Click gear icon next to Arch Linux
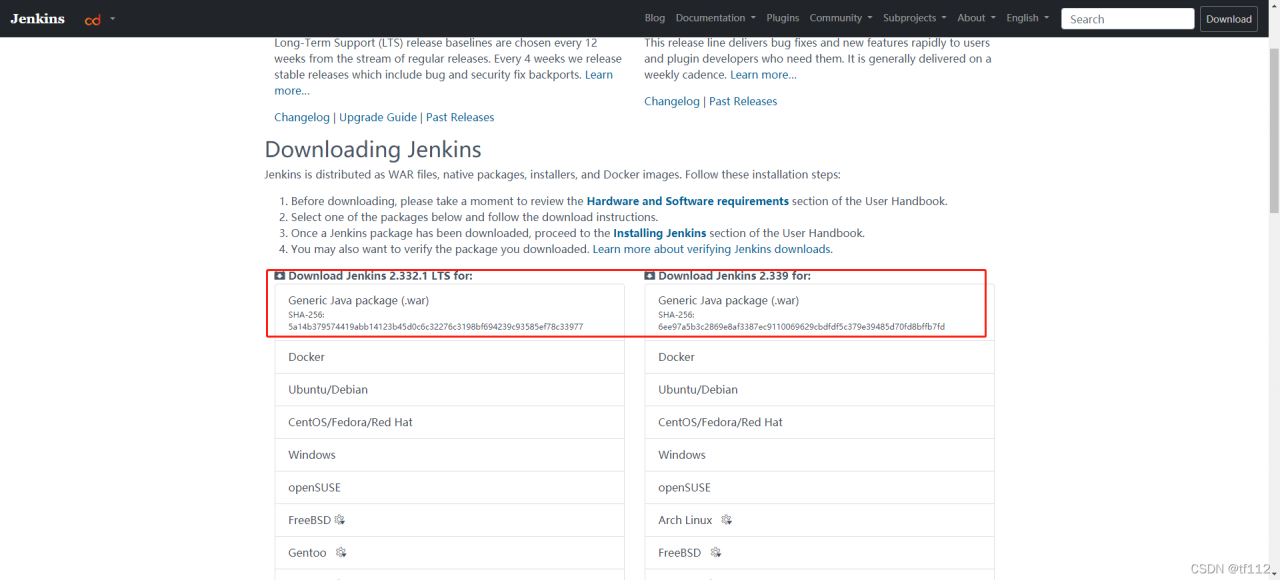1280x580 pixels. click(727, 520)
